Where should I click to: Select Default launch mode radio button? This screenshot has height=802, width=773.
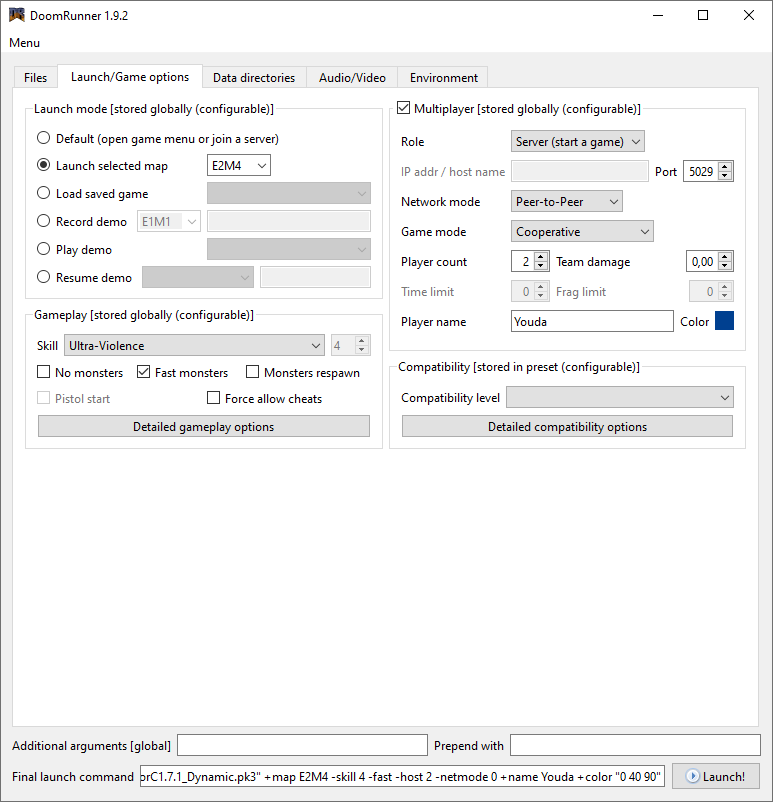(43, 138)
